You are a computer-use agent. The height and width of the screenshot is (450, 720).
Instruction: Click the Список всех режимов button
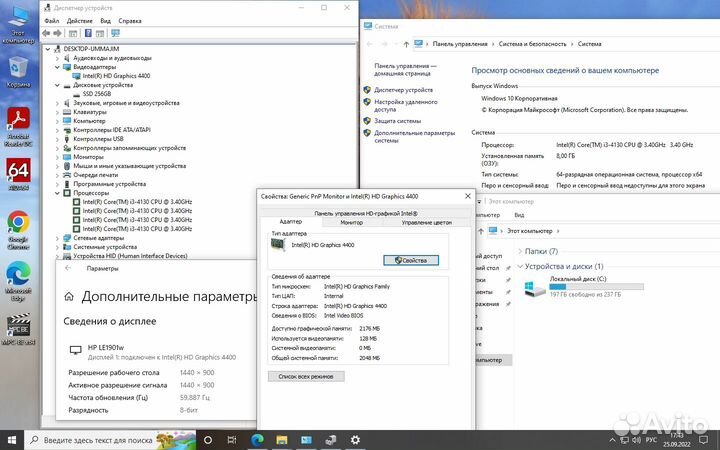tap(306, 377)
